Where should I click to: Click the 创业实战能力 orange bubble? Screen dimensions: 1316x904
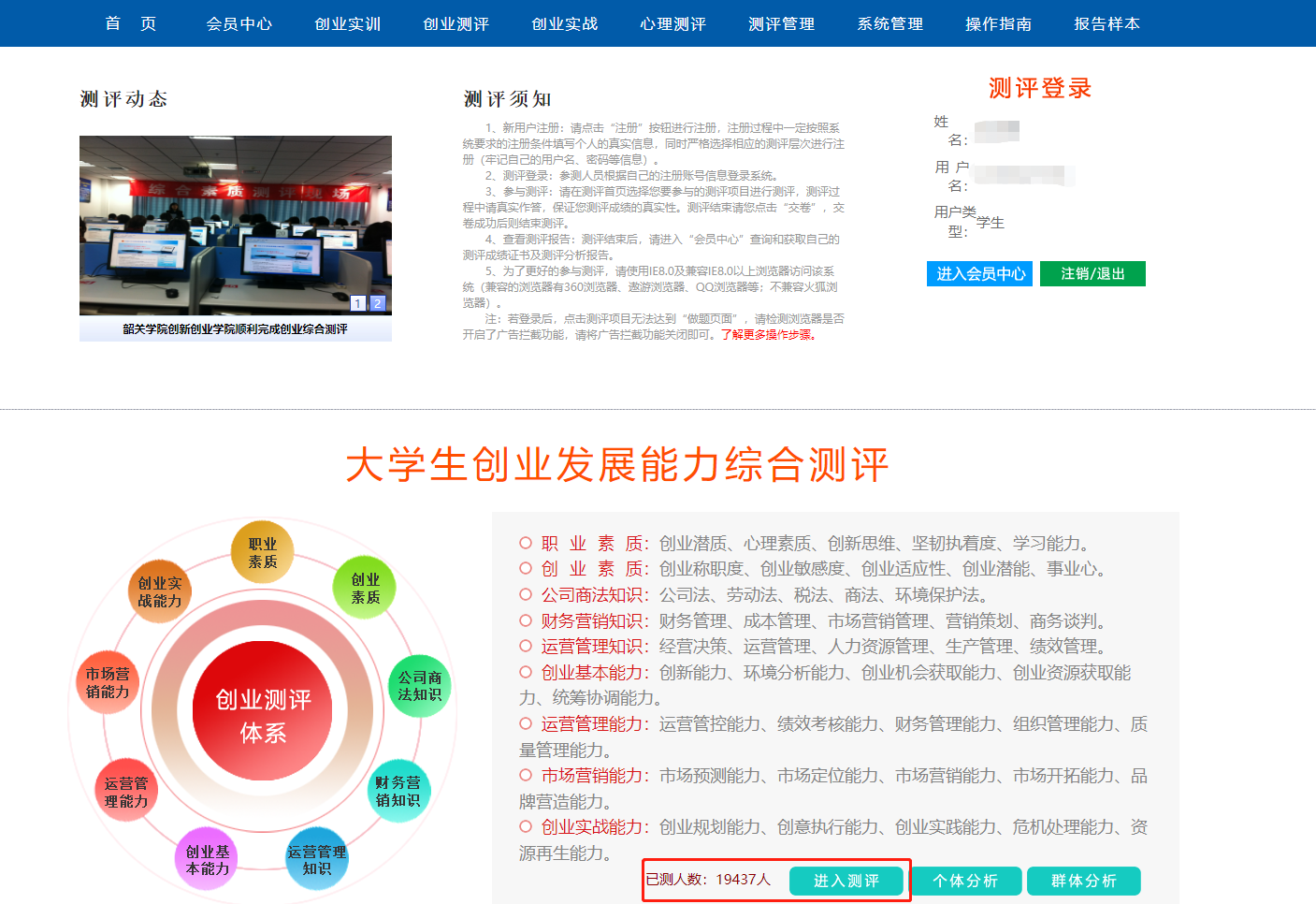tap(160, 591)
